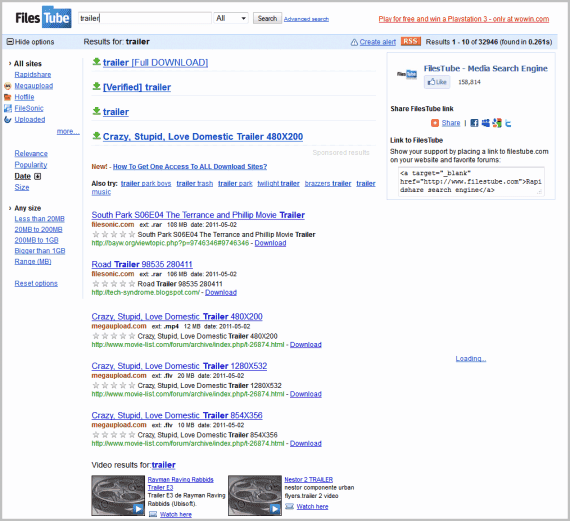Click the Rayman Raving Rabbids video thumbnail
The height and width of the screenshot is (521, 570).
118,495
